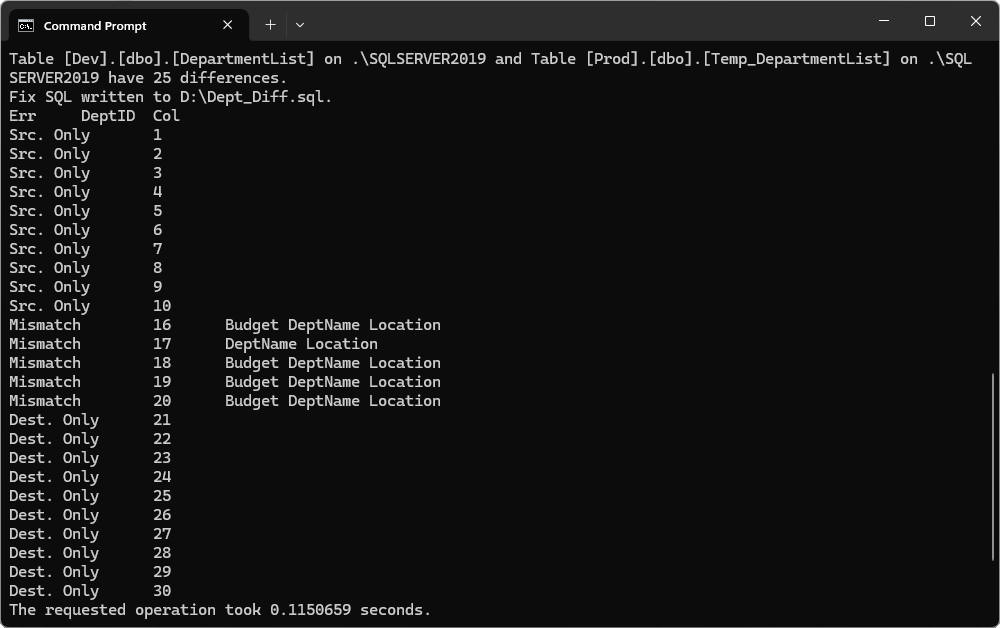Select the Command Prompt tab title
The width and height of the screenshot is (1000, 628).
click(95, 26)
